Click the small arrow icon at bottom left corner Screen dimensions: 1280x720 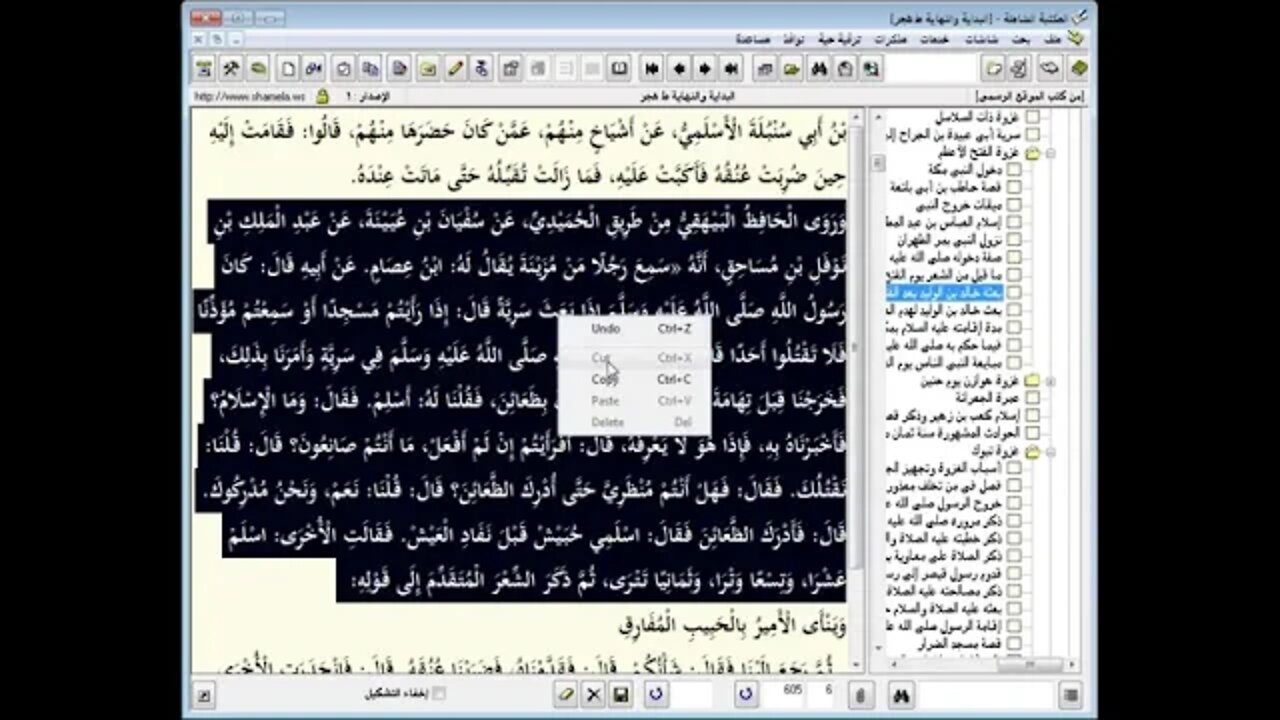[x=203, y=695]
